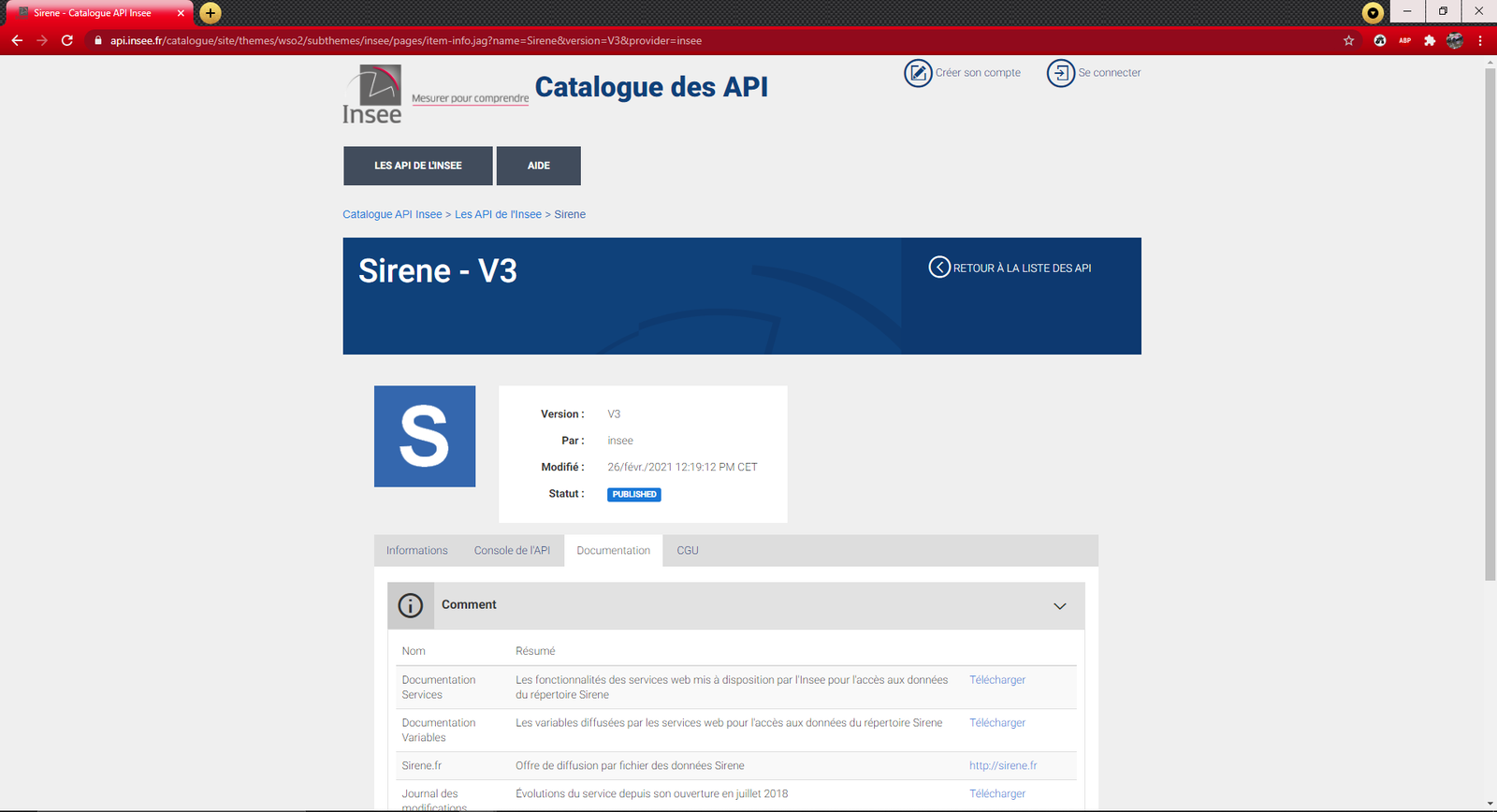The height and width of the screenshot is (812, 1497).
Task: Click the page vertical scrollbar
Action: pyautogui.click(x=1490, y=324)
